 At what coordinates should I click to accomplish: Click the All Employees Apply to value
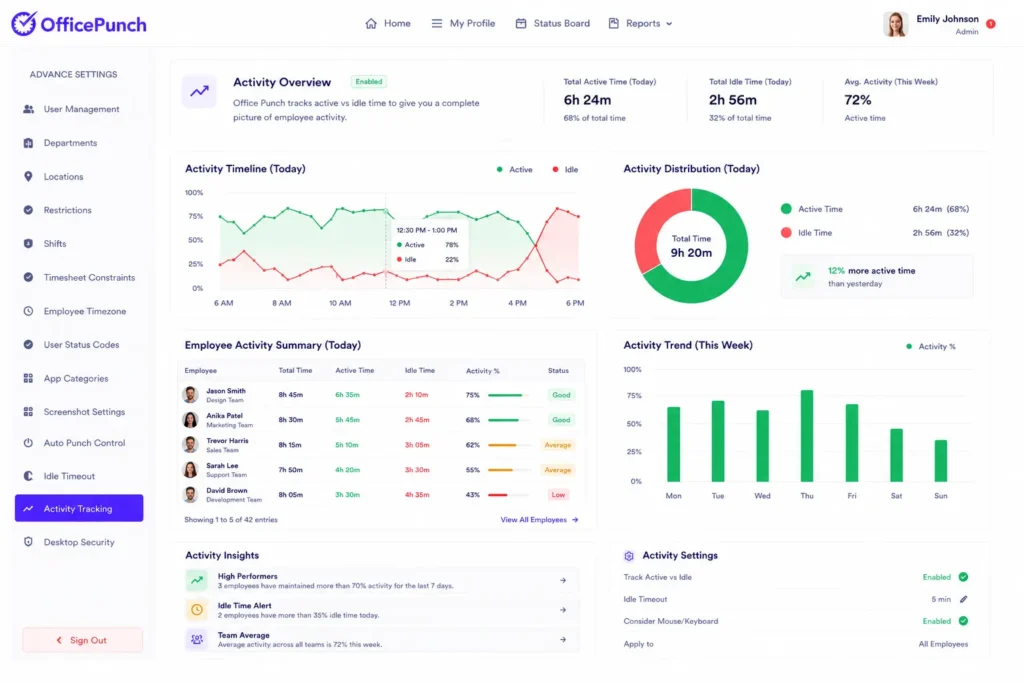click(943, 644)
